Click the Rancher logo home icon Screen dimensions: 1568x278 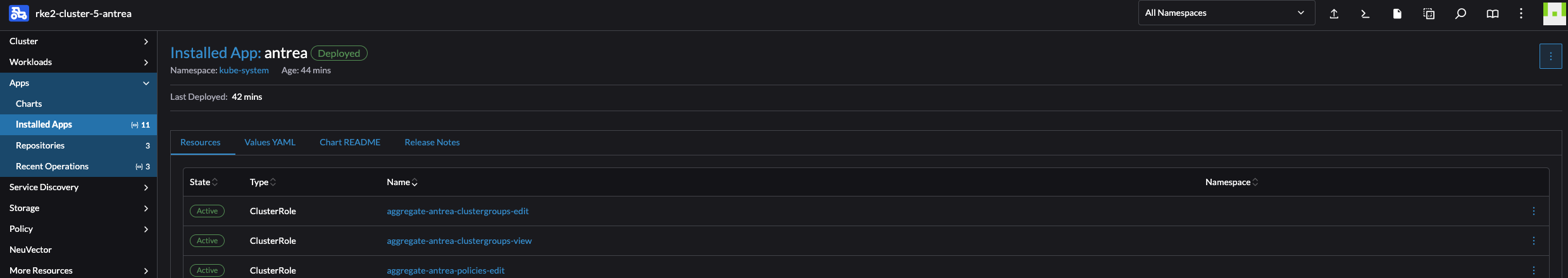tap(19, 13)
